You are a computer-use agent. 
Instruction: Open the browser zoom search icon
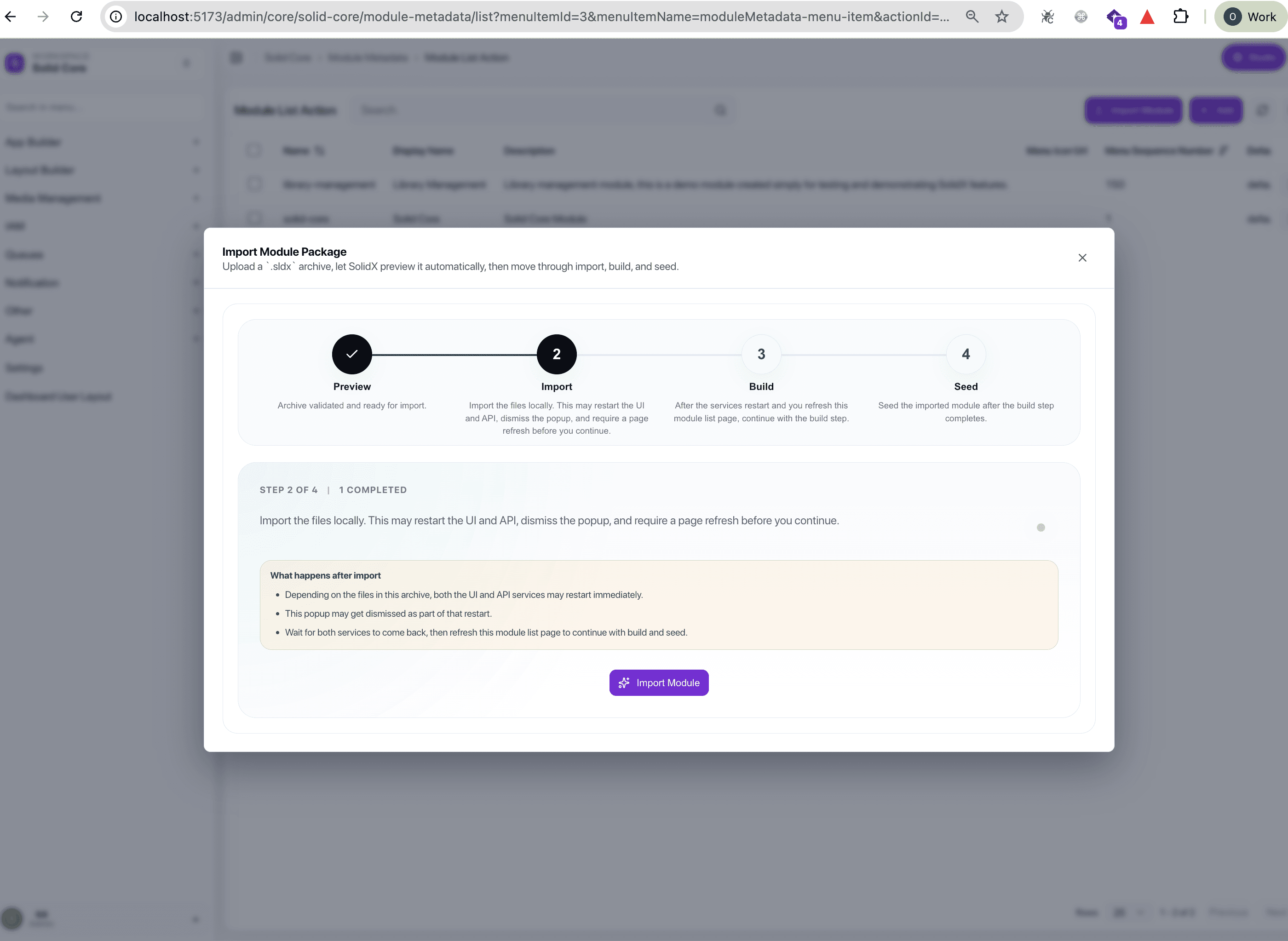(972, 17)
